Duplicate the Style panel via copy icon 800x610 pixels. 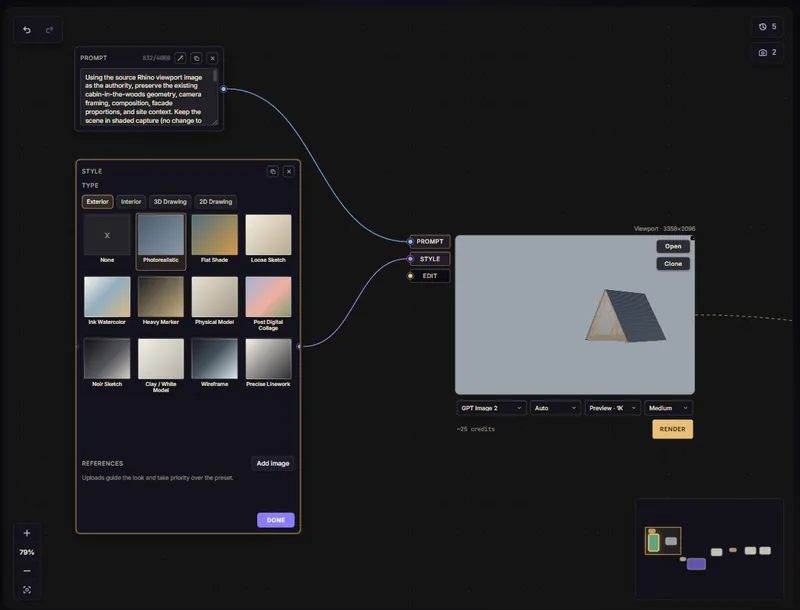273,171
